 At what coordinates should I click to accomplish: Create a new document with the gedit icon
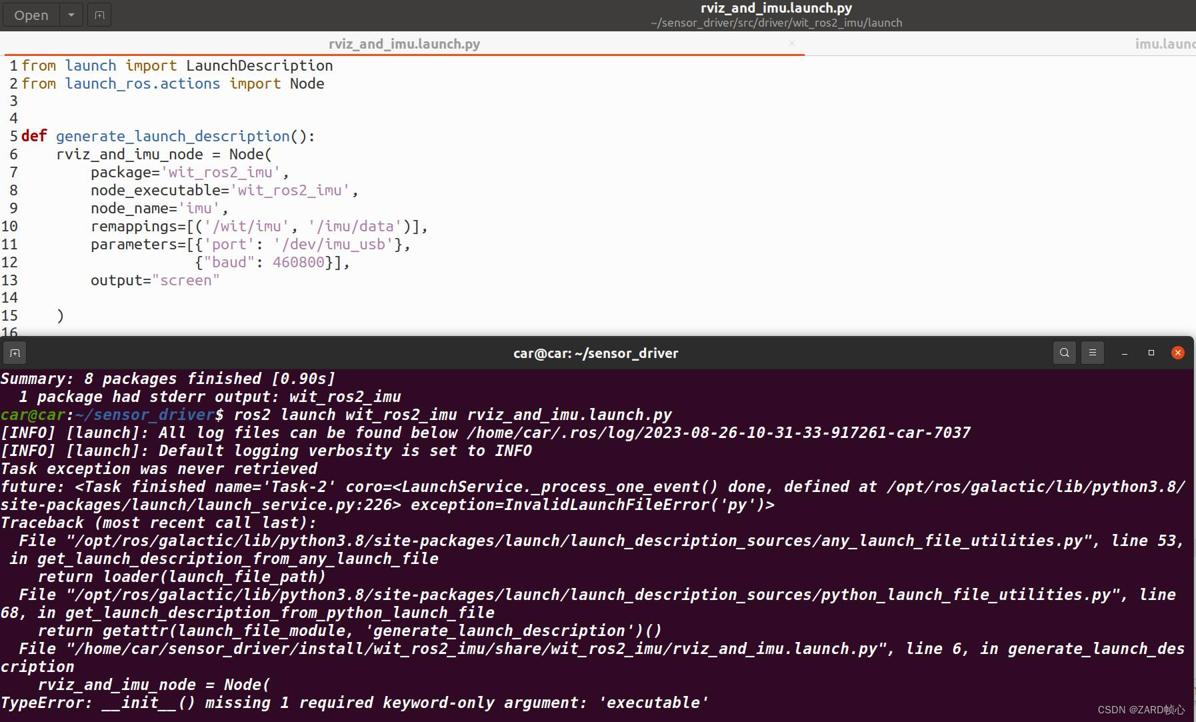coord(99,15)
